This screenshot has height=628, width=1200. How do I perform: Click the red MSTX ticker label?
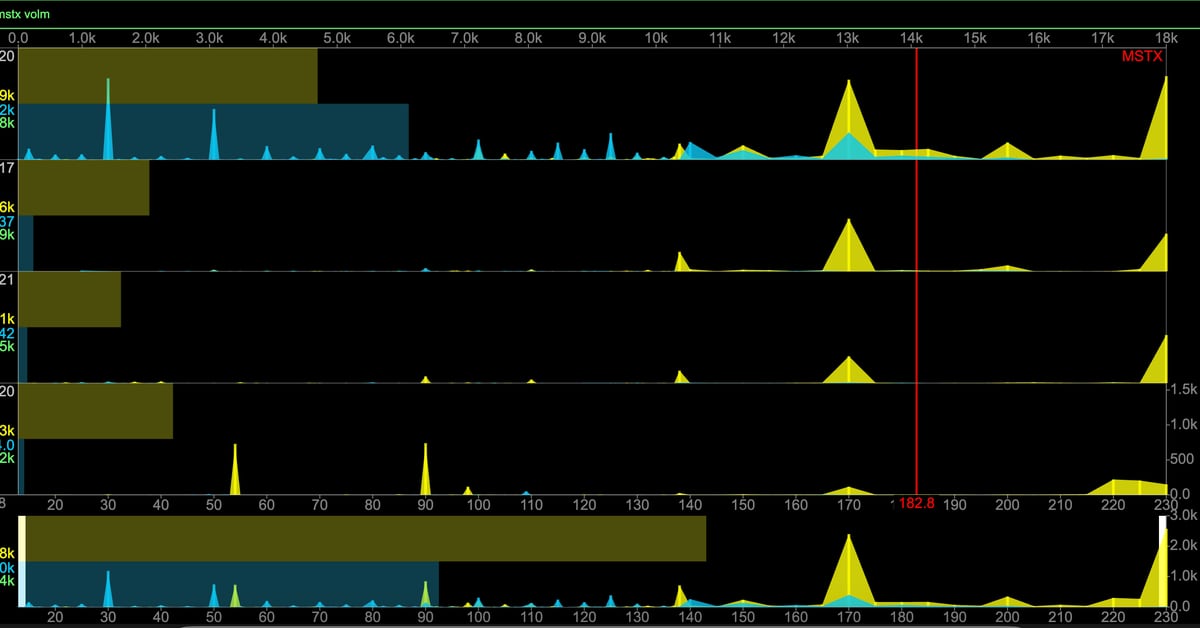[x=1143, y=57]
